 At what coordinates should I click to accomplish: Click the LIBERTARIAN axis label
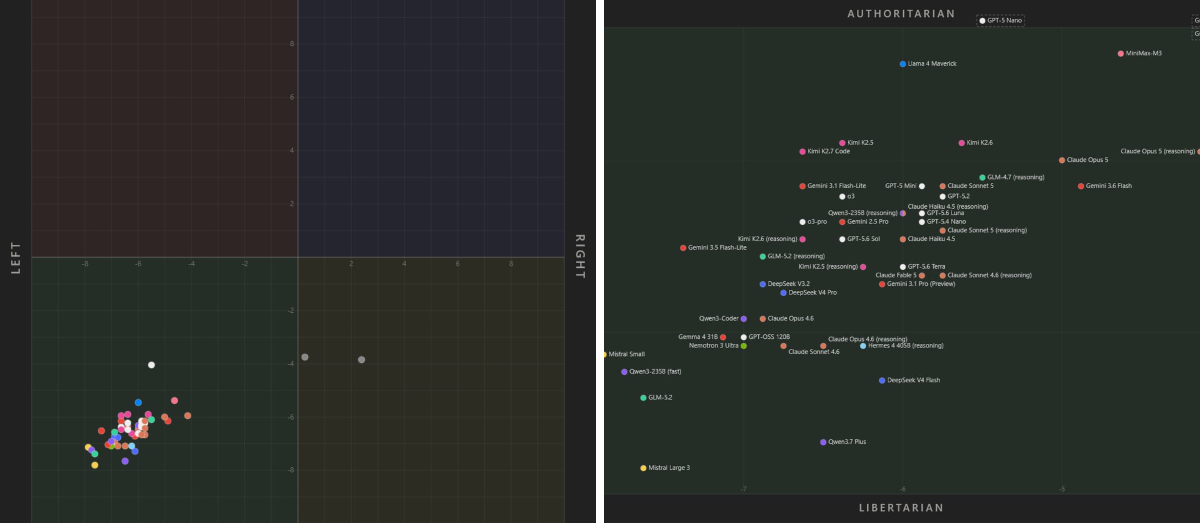pos(901,508)
